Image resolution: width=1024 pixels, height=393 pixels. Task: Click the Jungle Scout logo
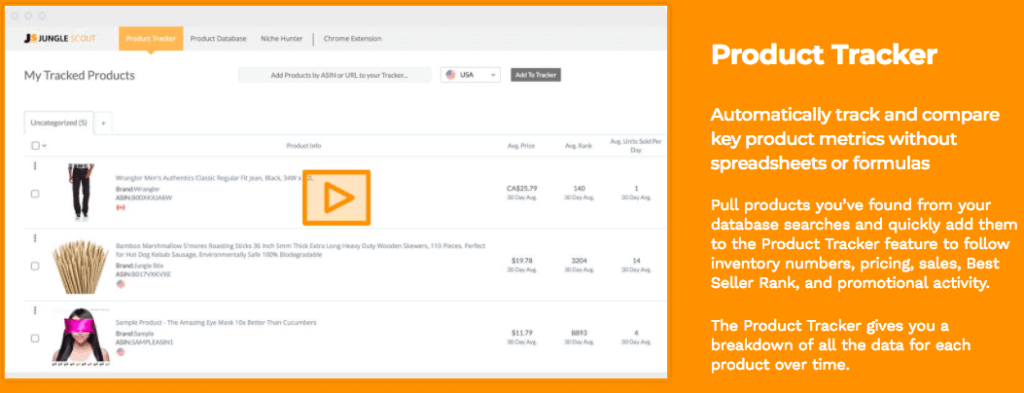tap(59, 39)
